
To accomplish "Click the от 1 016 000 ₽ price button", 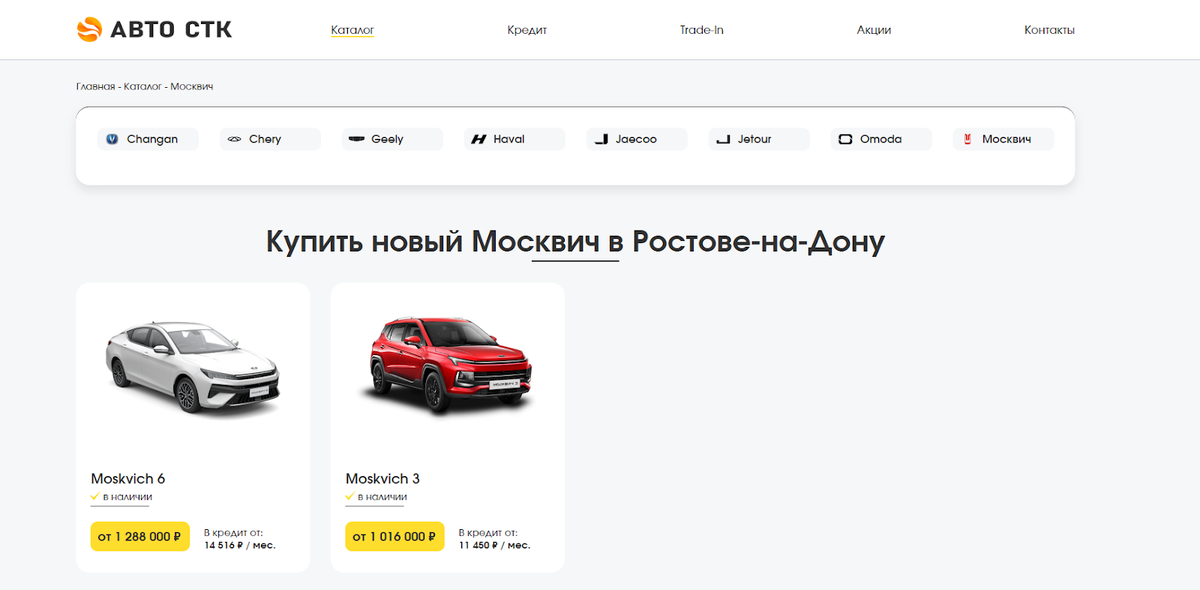I will point(395,537).
